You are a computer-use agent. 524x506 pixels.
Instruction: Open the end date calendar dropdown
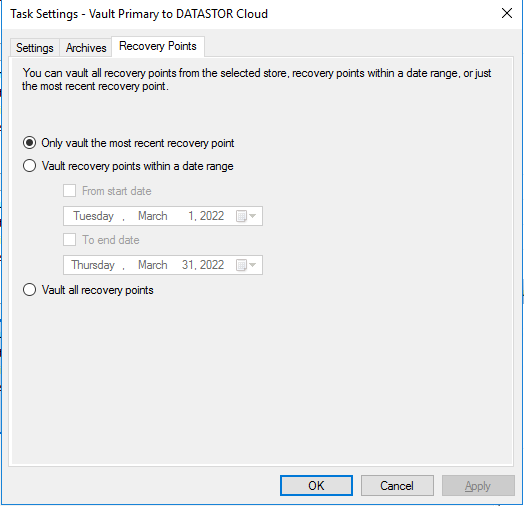point(253,265)
